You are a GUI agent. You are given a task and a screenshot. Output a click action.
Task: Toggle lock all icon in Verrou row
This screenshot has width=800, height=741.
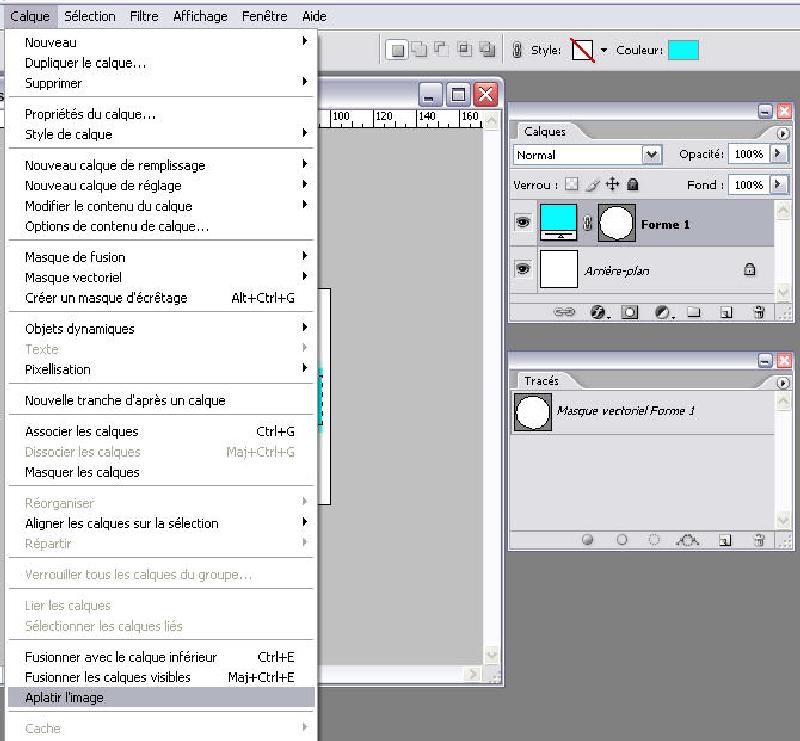click(x=633, y=184)
